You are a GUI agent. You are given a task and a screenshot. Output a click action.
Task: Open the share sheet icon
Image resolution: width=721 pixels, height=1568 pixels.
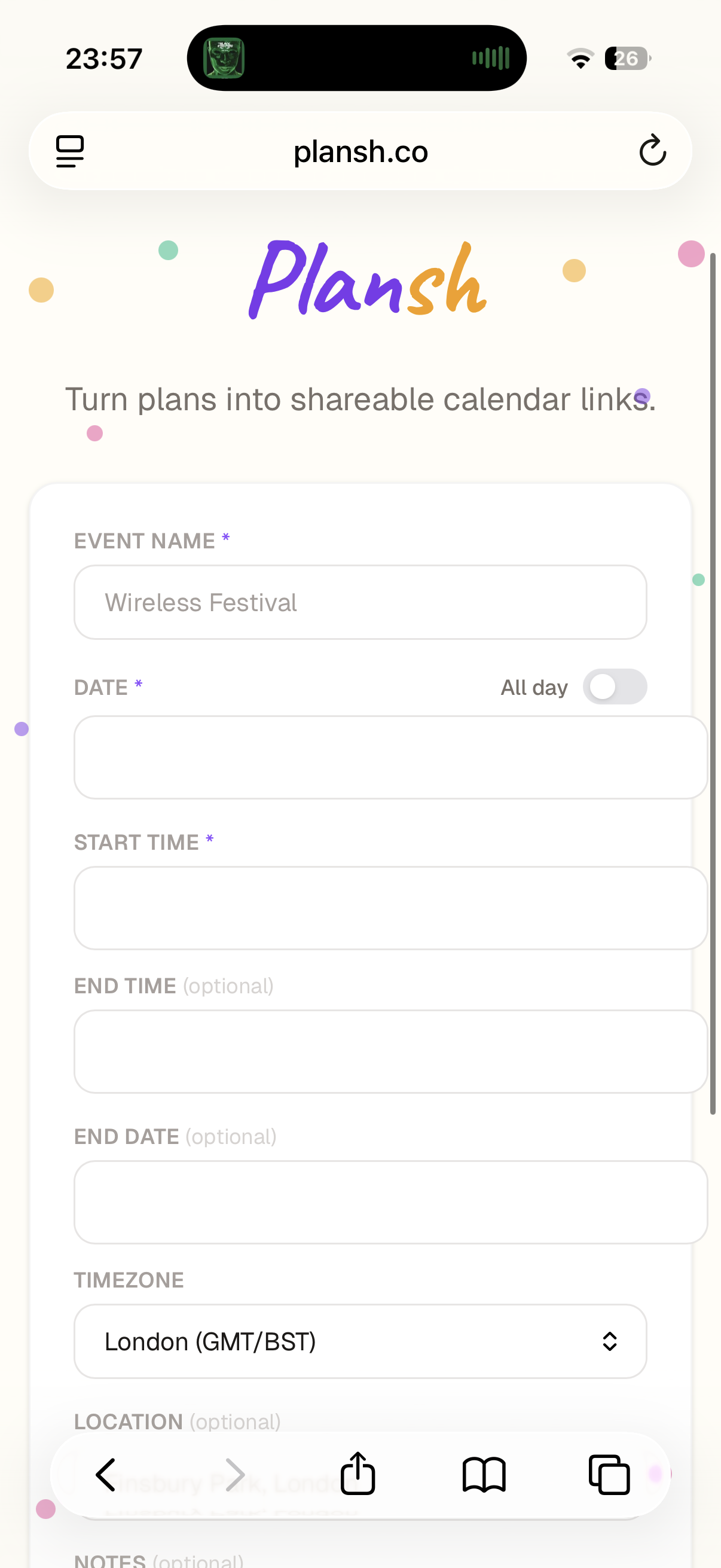[358, 1473]
